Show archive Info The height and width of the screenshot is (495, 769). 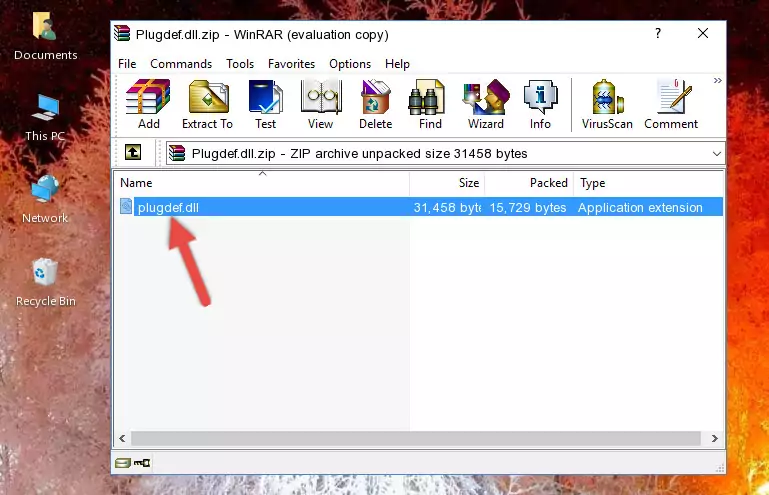coord(540,104)
